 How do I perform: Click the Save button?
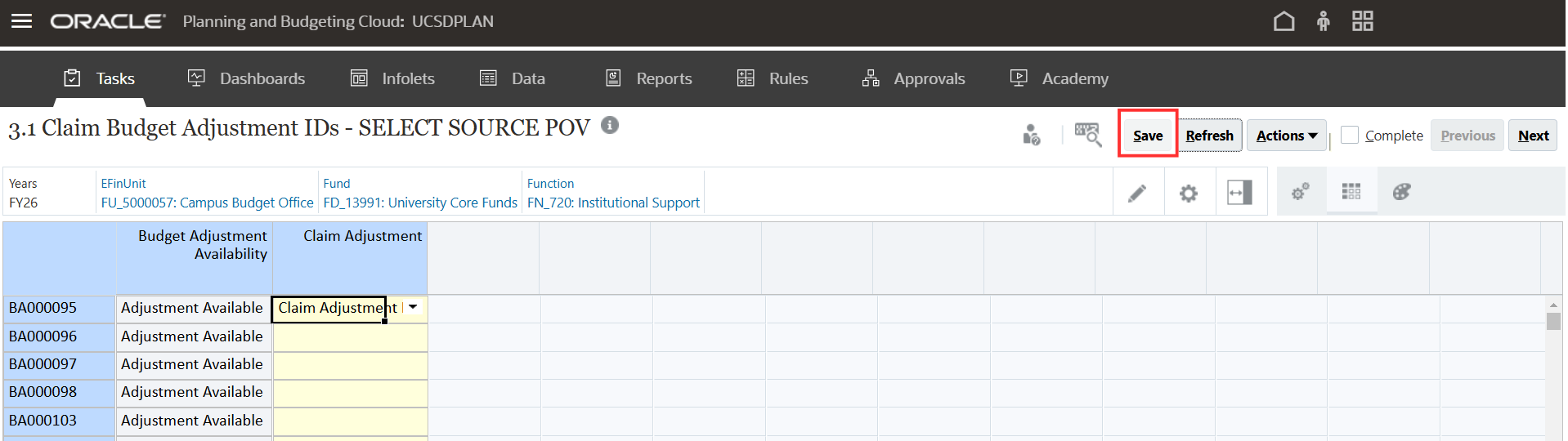pyautogui.click(x=1148, y=136)
